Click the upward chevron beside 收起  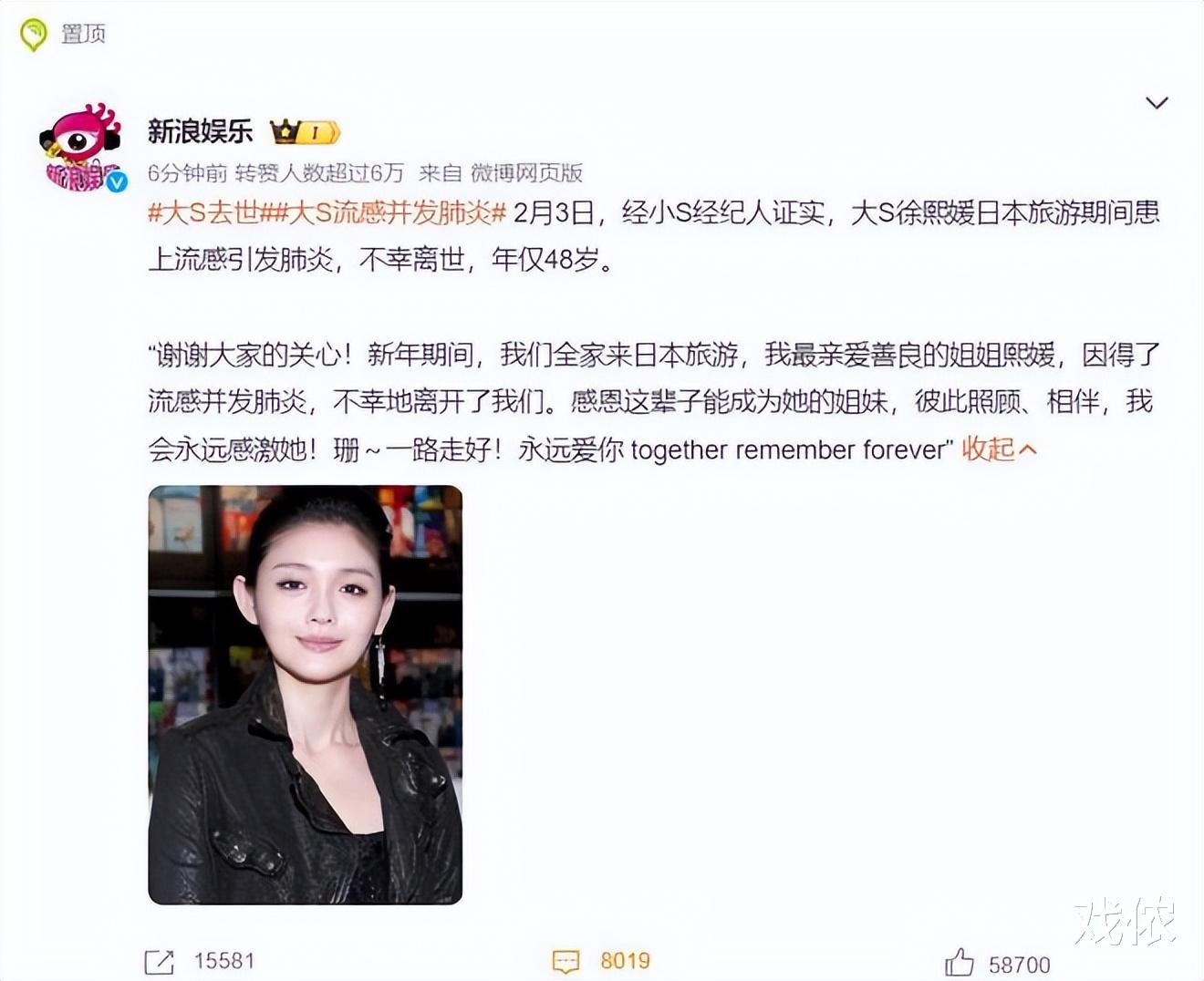click(x=1027, y=449)
